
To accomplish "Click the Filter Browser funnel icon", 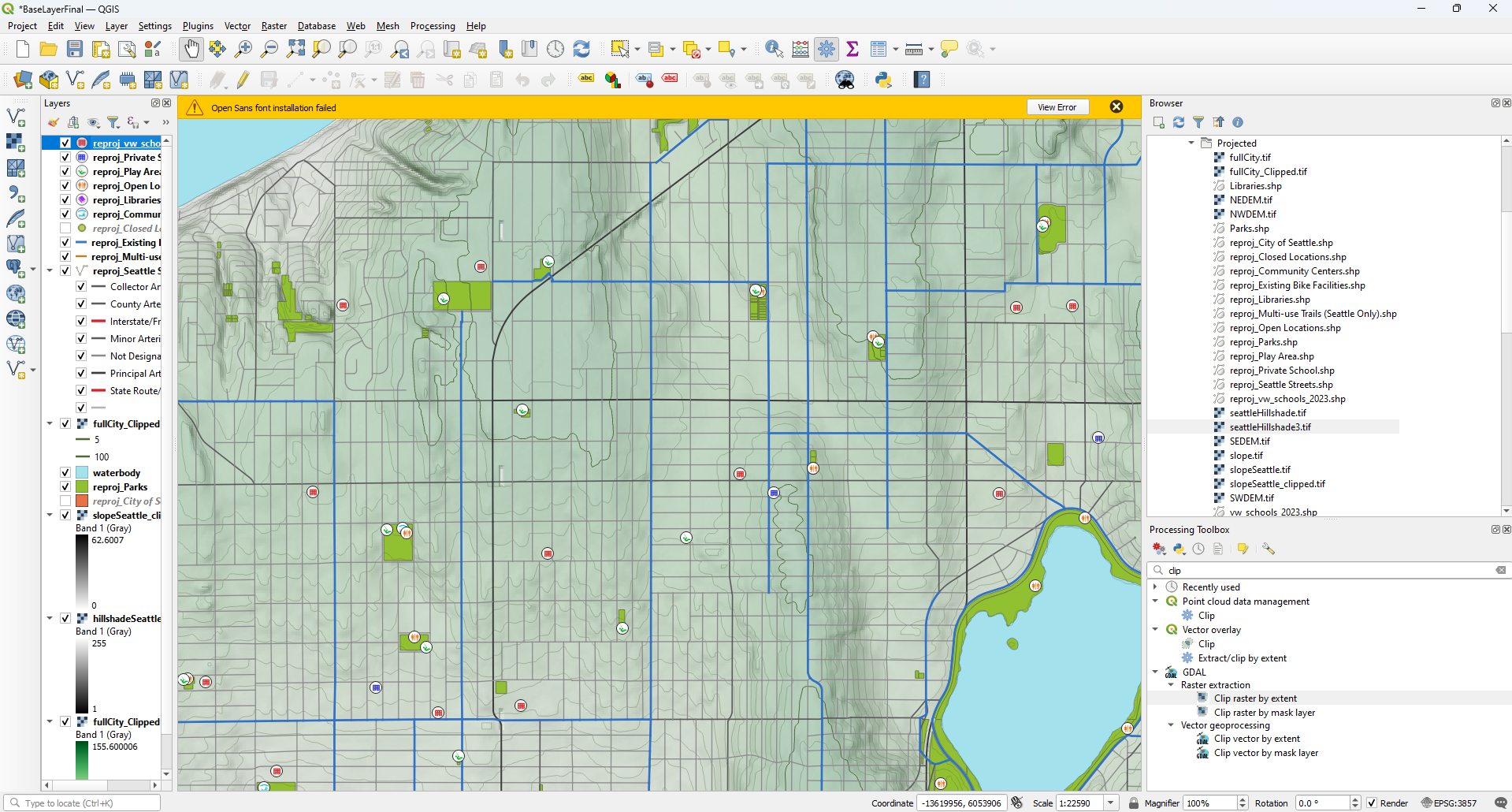I will [x=1198, y=122].
